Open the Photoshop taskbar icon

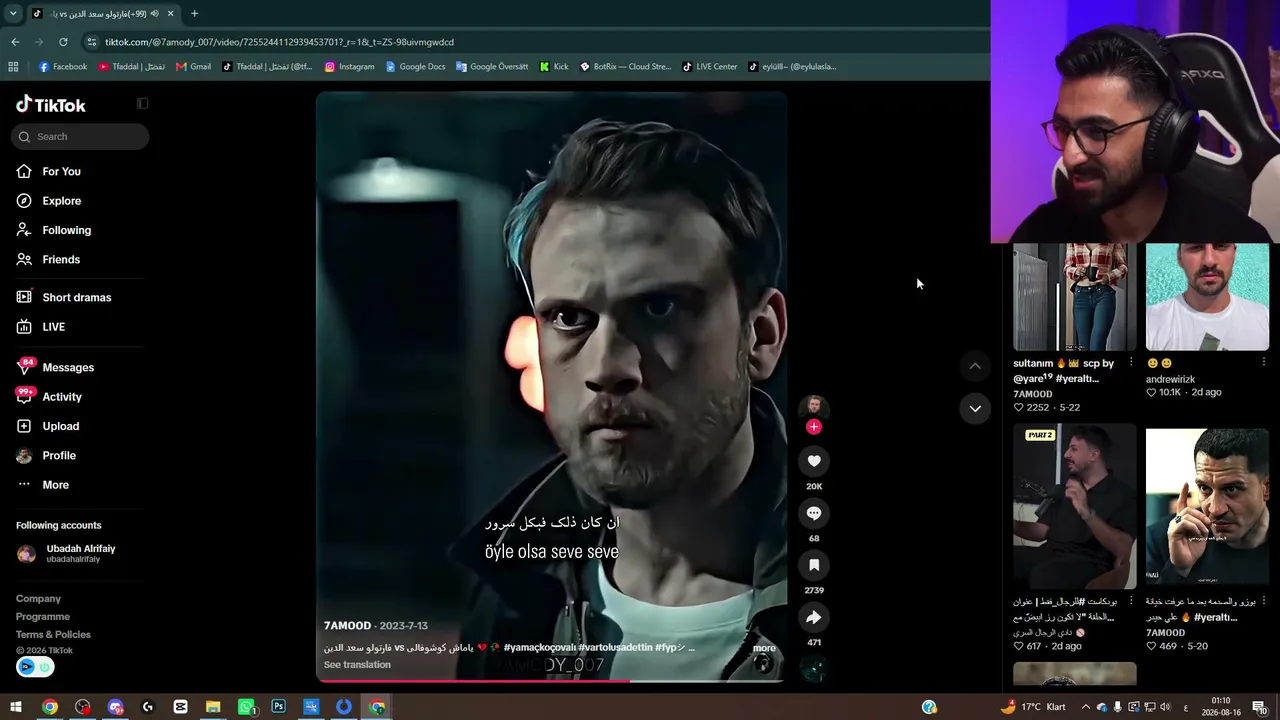tap(279, 707)
